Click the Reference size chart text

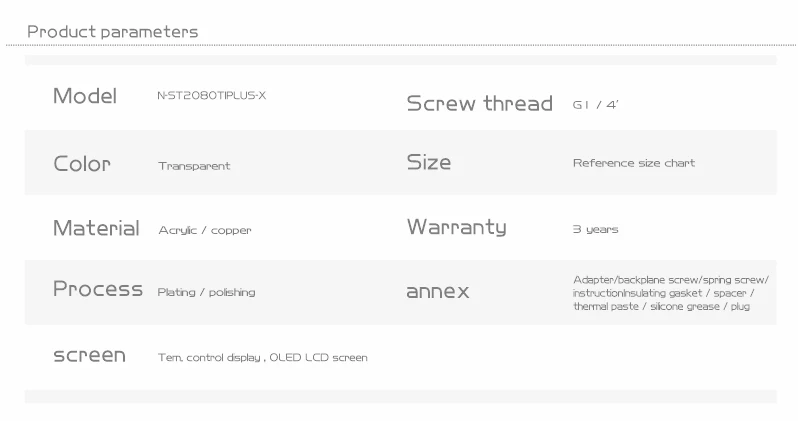coord(634,163)
